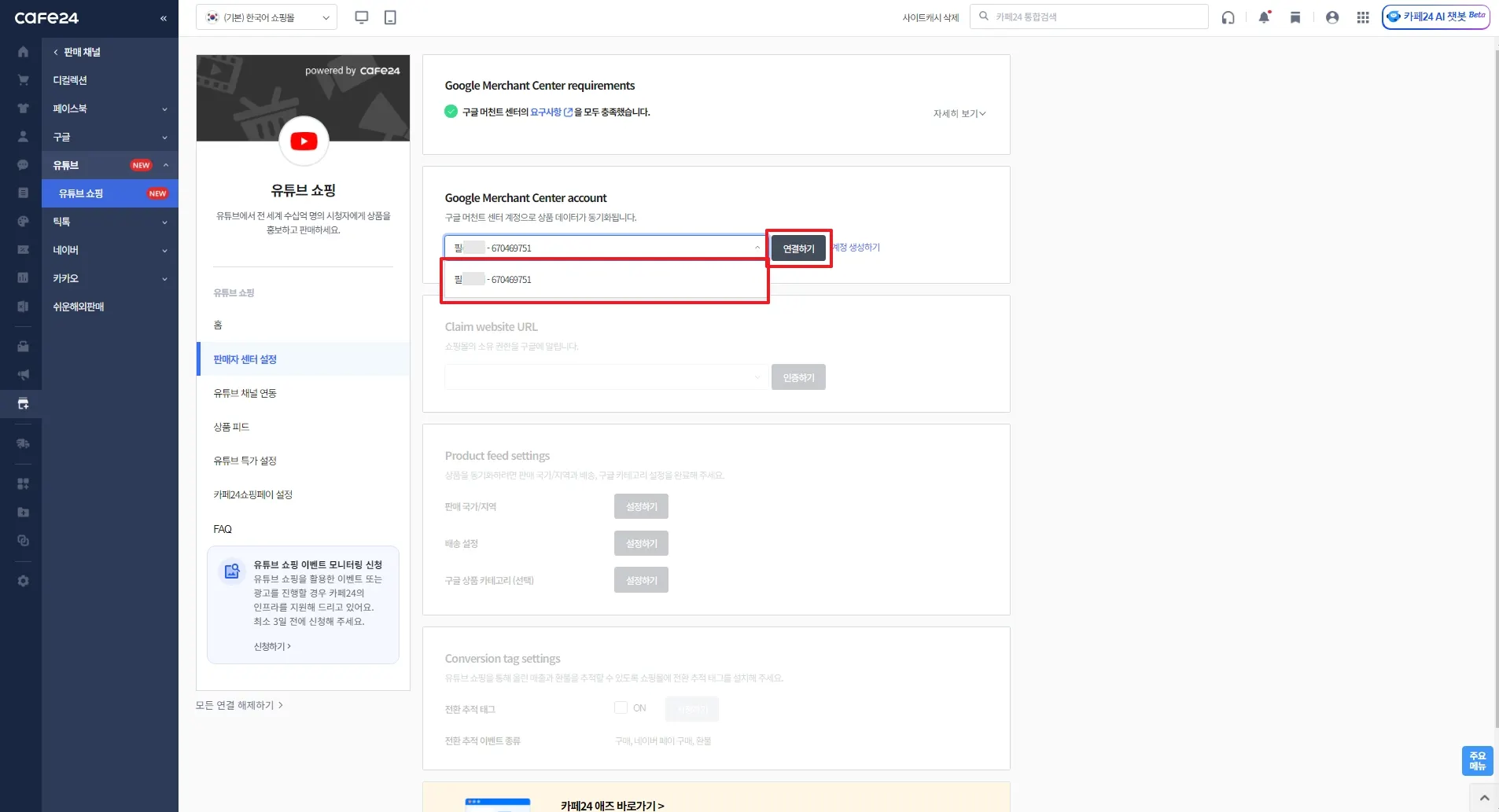The width and height of the screenshot is (1499, 812).
Task: Open the Merchant Center account dropdown
Action: tap(606, 248)
